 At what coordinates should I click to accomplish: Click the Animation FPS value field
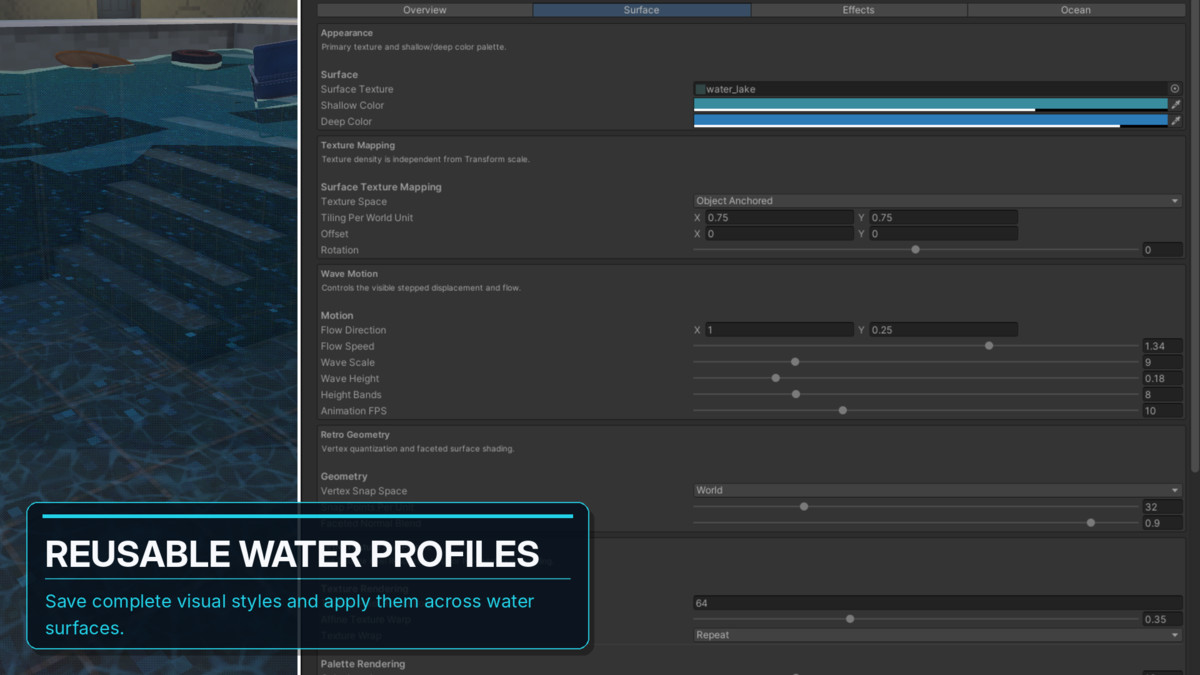1162,410
